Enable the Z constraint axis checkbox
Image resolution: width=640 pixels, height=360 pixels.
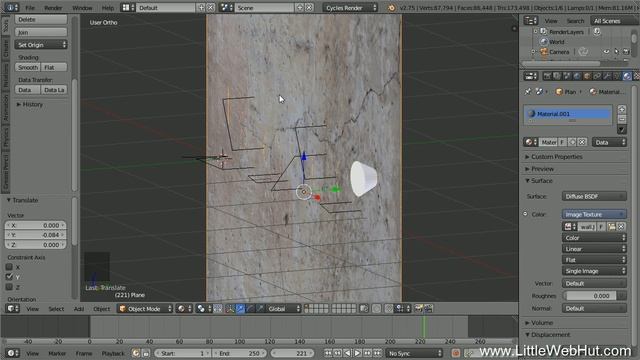pyautogui.click(x=9, y=287)
